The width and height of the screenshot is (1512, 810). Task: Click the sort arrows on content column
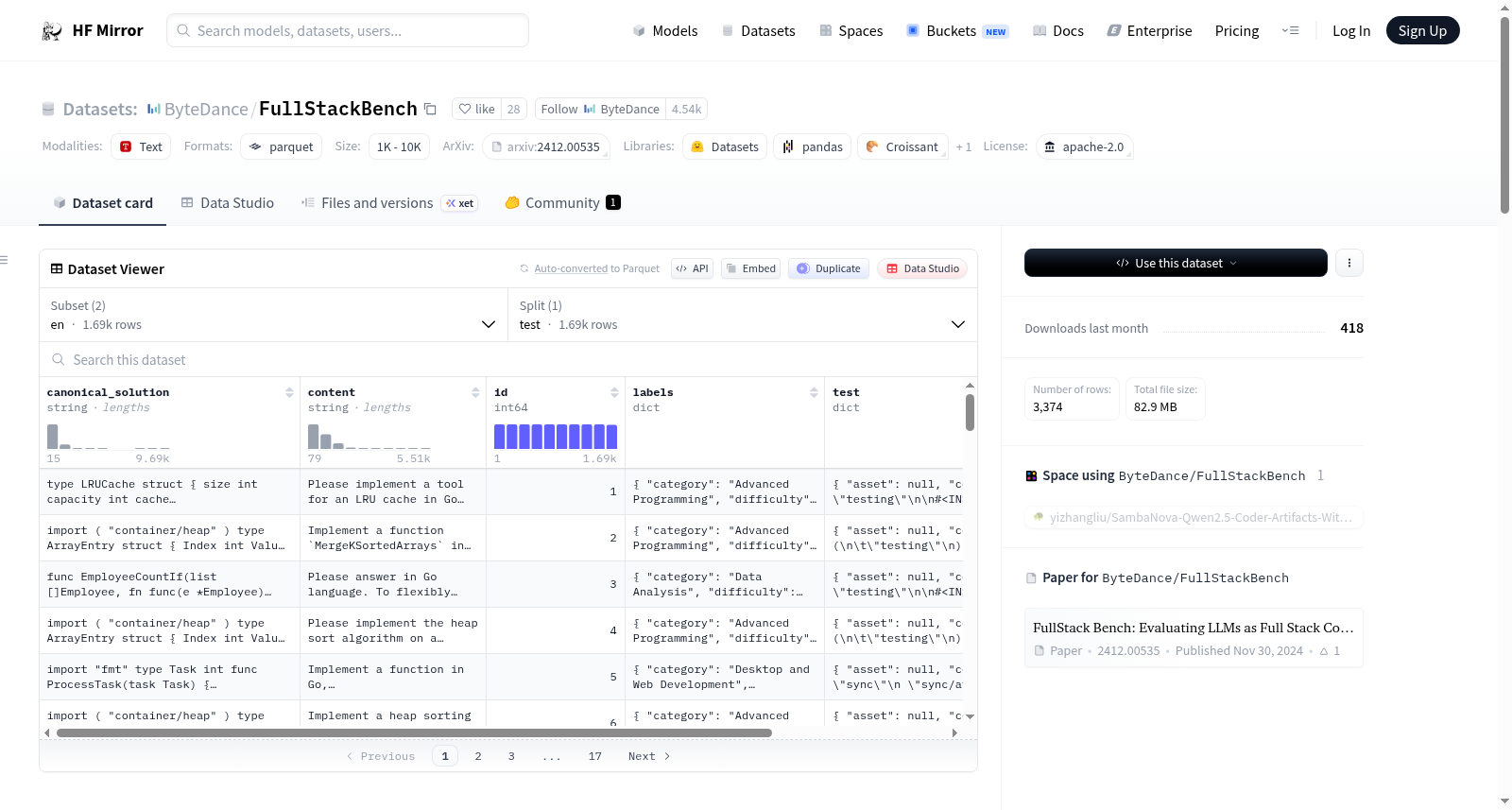[475, 392]
